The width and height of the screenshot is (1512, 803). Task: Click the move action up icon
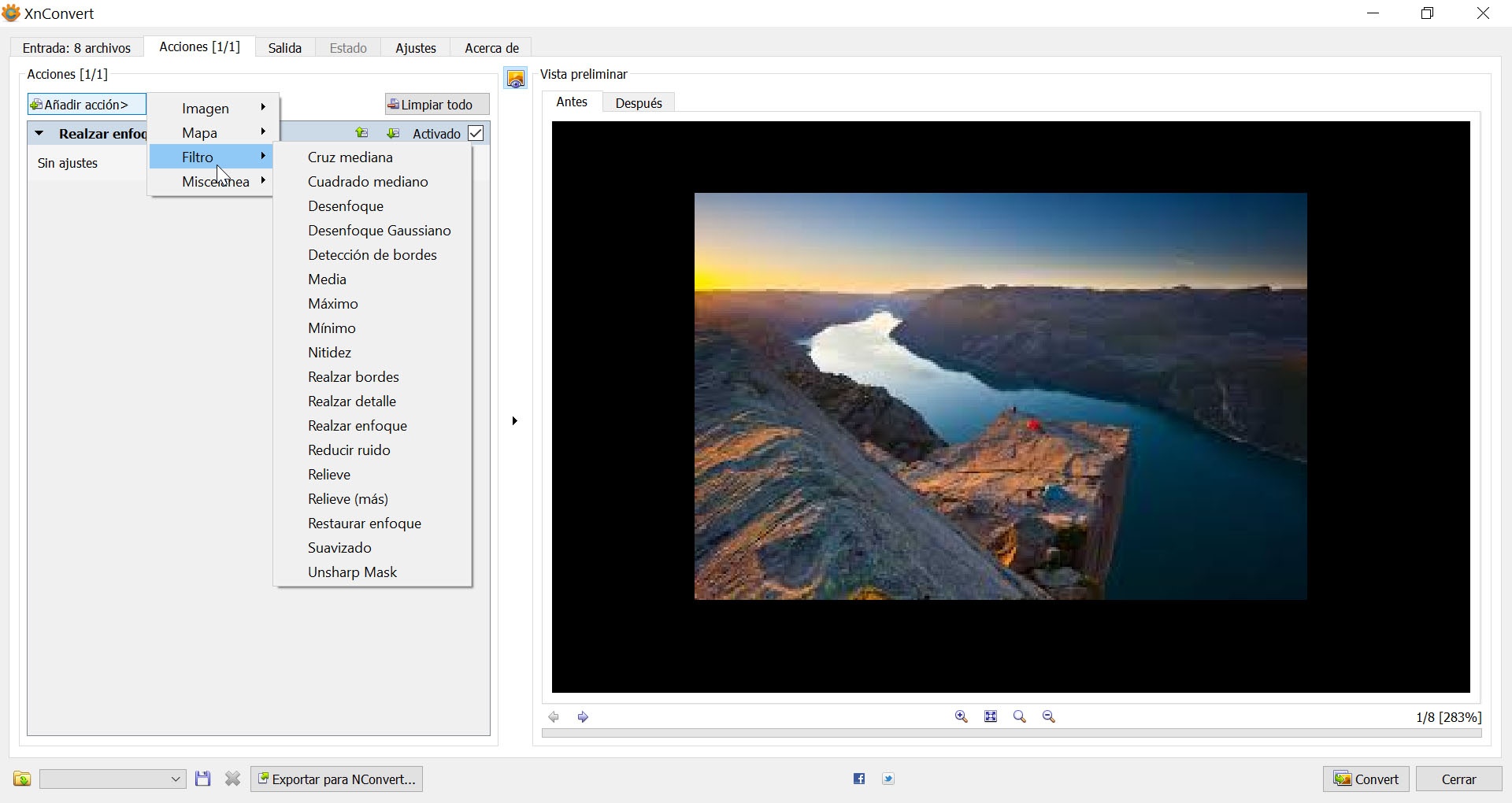(x=361, y=133)
